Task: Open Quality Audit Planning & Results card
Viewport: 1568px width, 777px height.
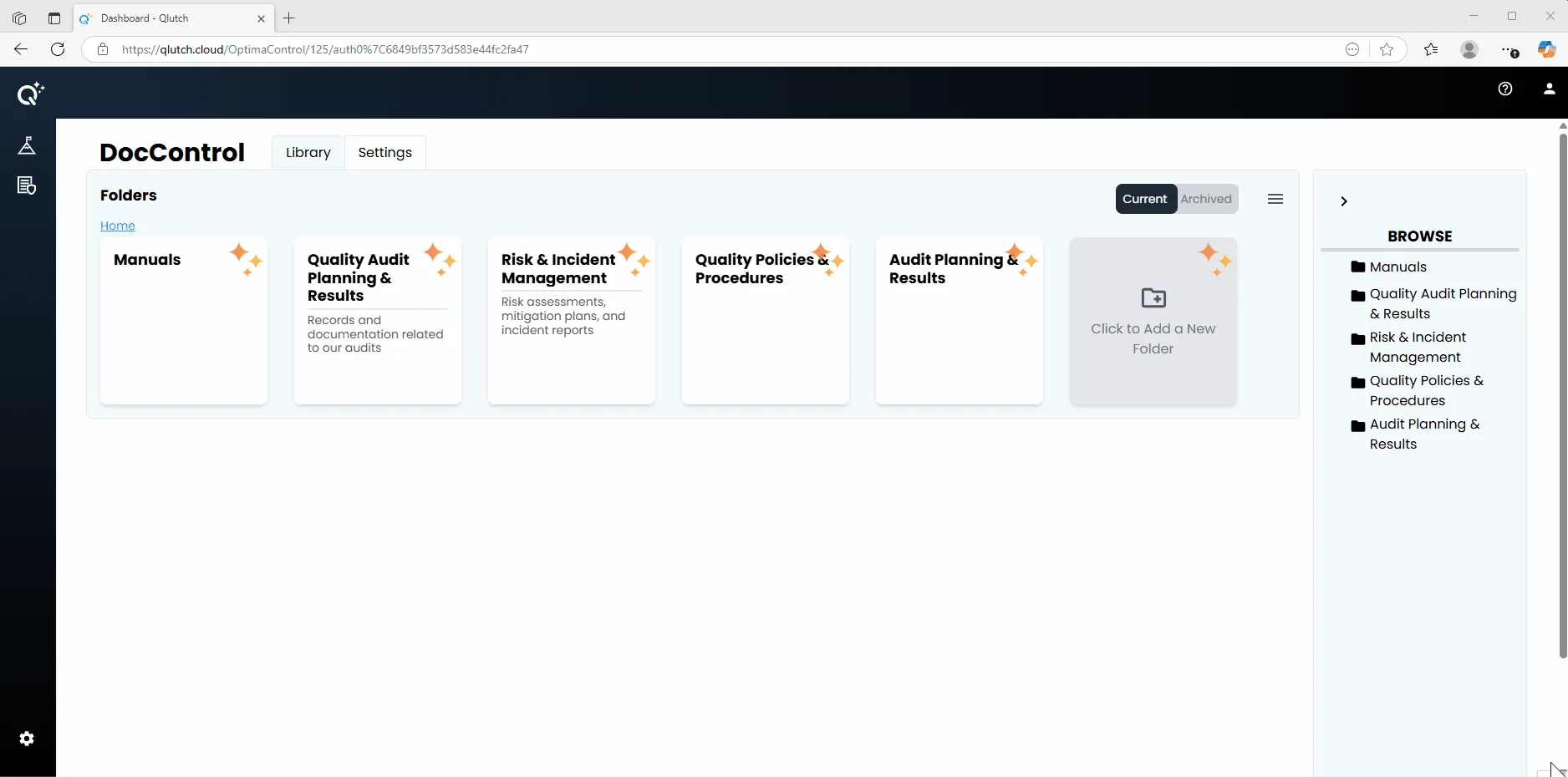Action: [378, 322]
